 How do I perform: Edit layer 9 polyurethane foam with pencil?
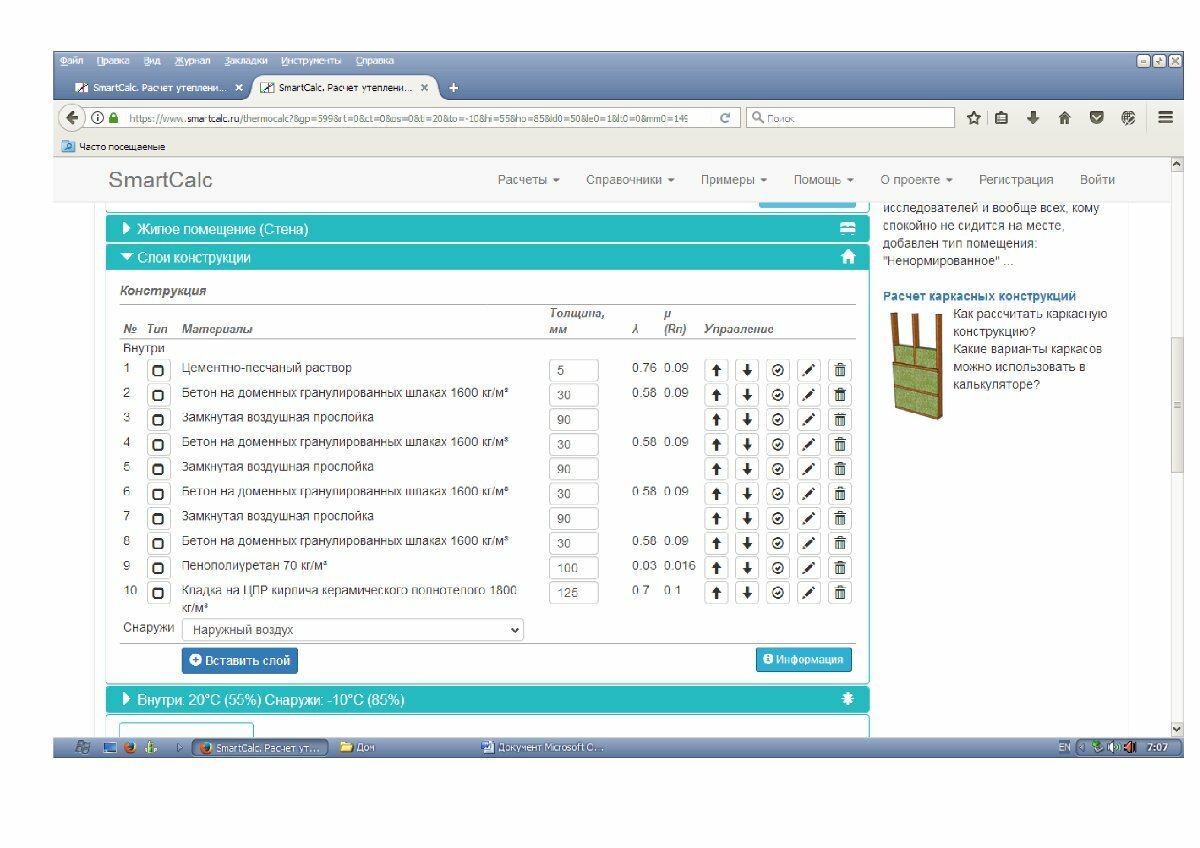coord(809,568)
